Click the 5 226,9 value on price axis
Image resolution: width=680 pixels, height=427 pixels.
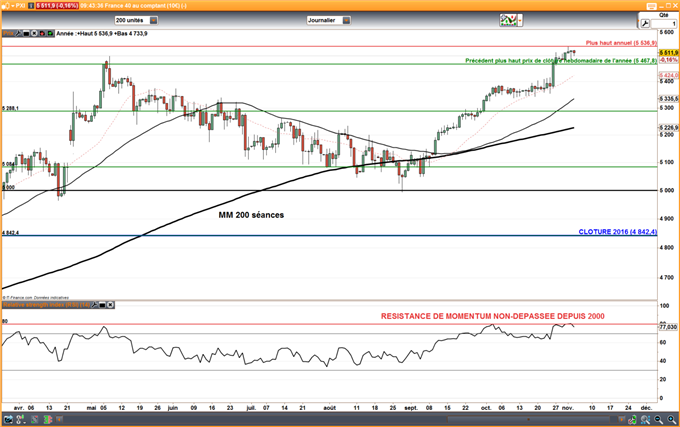click(x=669, y=127)
